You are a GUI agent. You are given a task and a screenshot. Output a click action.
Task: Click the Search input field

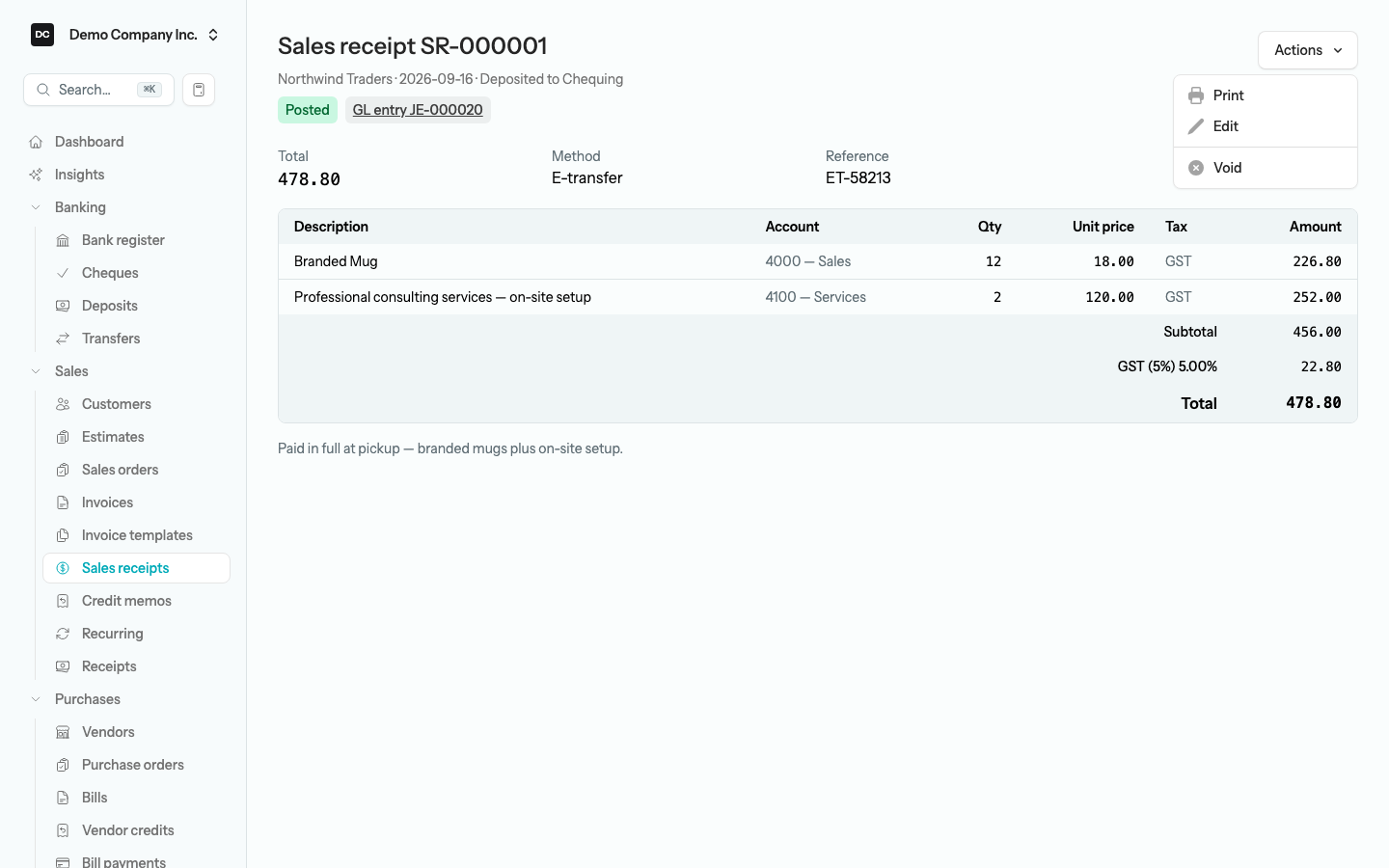tap(98, 90)
